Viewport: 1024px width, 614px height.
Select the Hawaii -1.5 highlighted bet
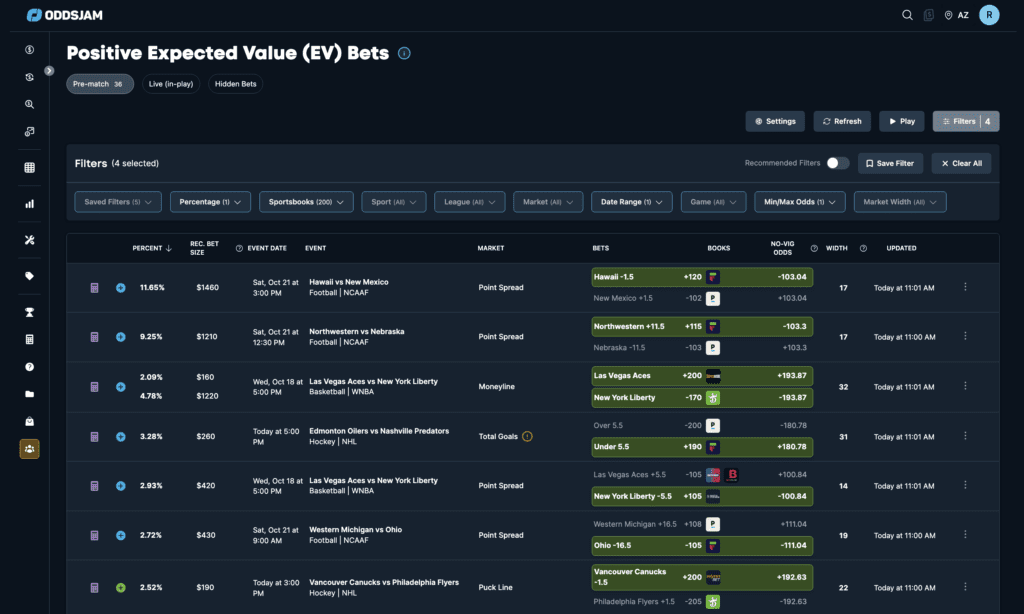(x=702, y=277)
